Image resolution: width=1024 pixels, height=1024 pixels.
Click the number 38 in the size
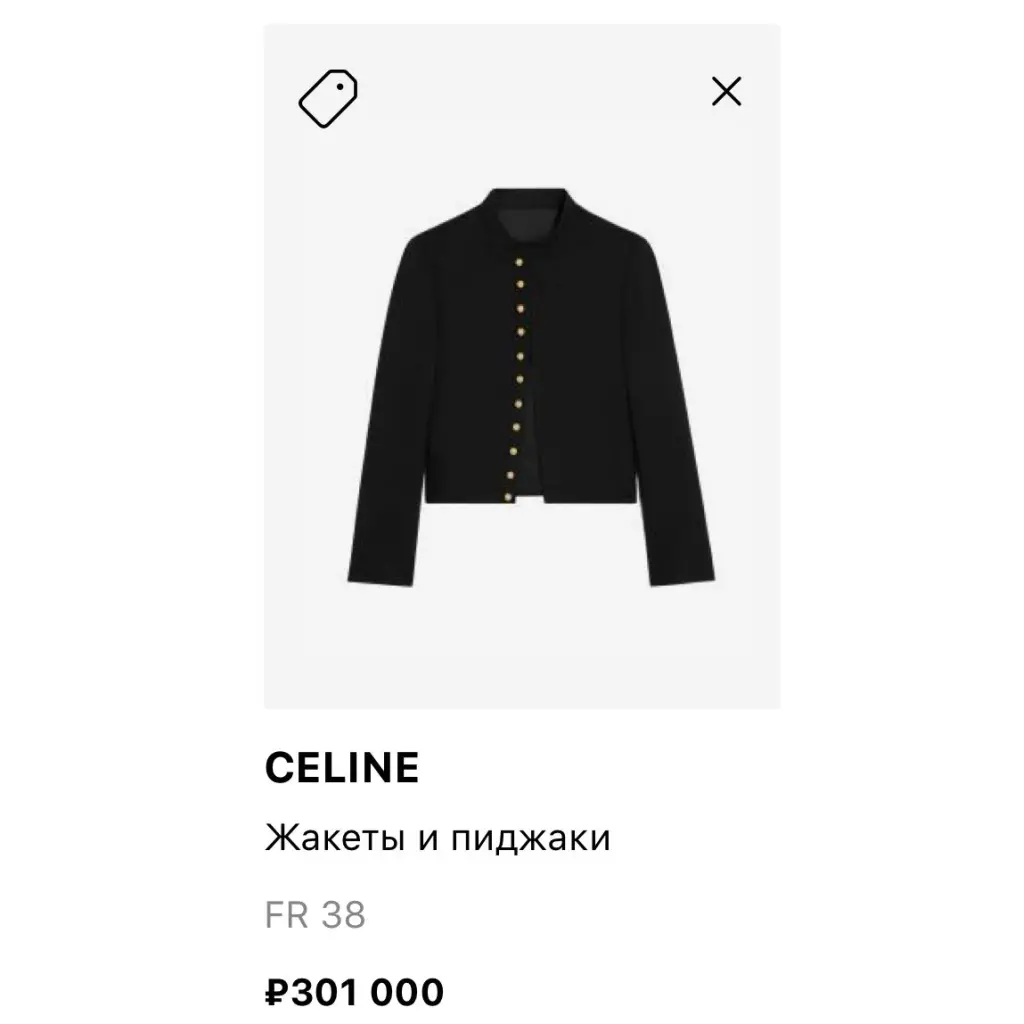[343, 915]
